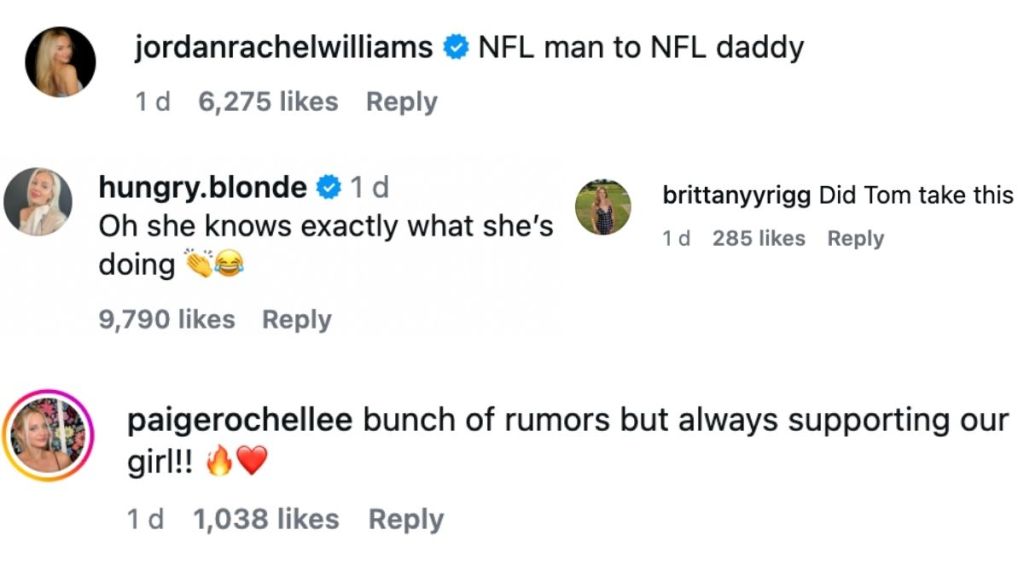Reply to the "NFL man to NFL daddy" comment

(401, 102)
